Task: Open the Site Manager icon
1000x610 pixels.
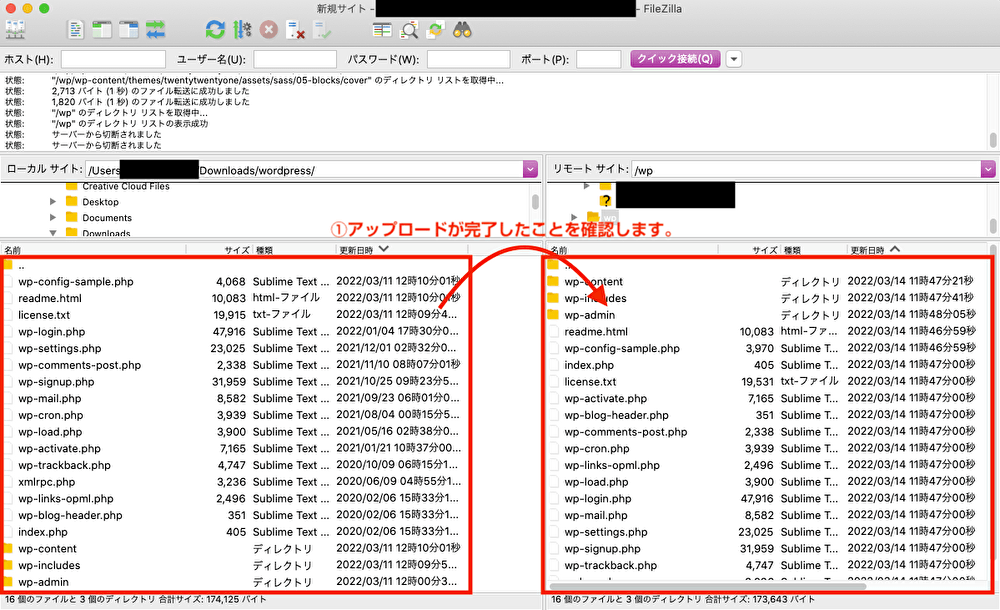Action: 15,30
